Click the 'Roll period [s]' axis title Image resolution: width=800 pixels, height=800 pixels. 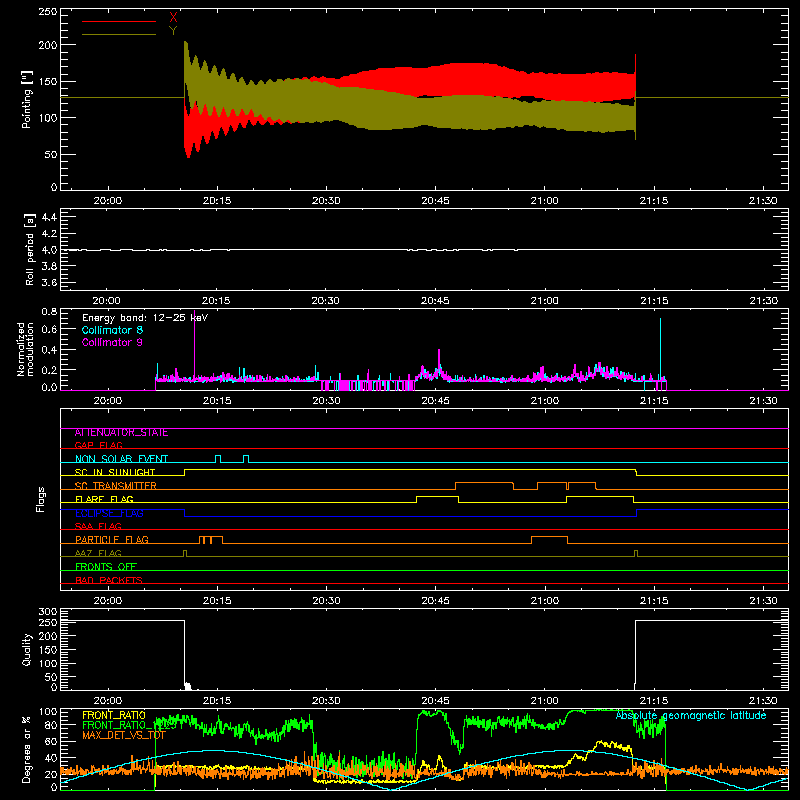pos(29,249)
